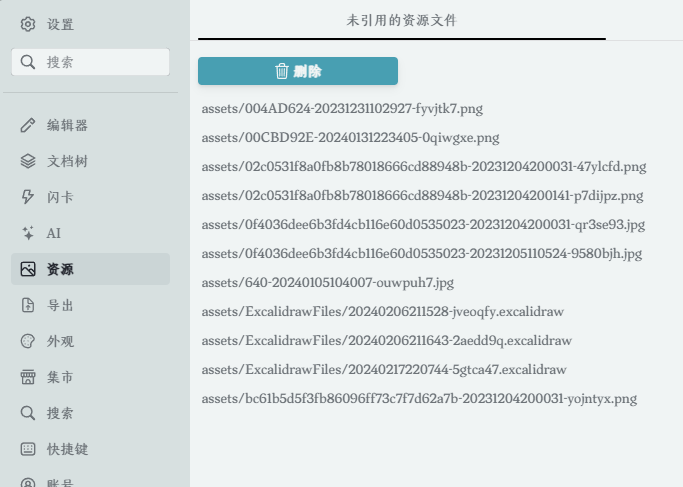Open the 文档树 settings section

tap(91, 161)
